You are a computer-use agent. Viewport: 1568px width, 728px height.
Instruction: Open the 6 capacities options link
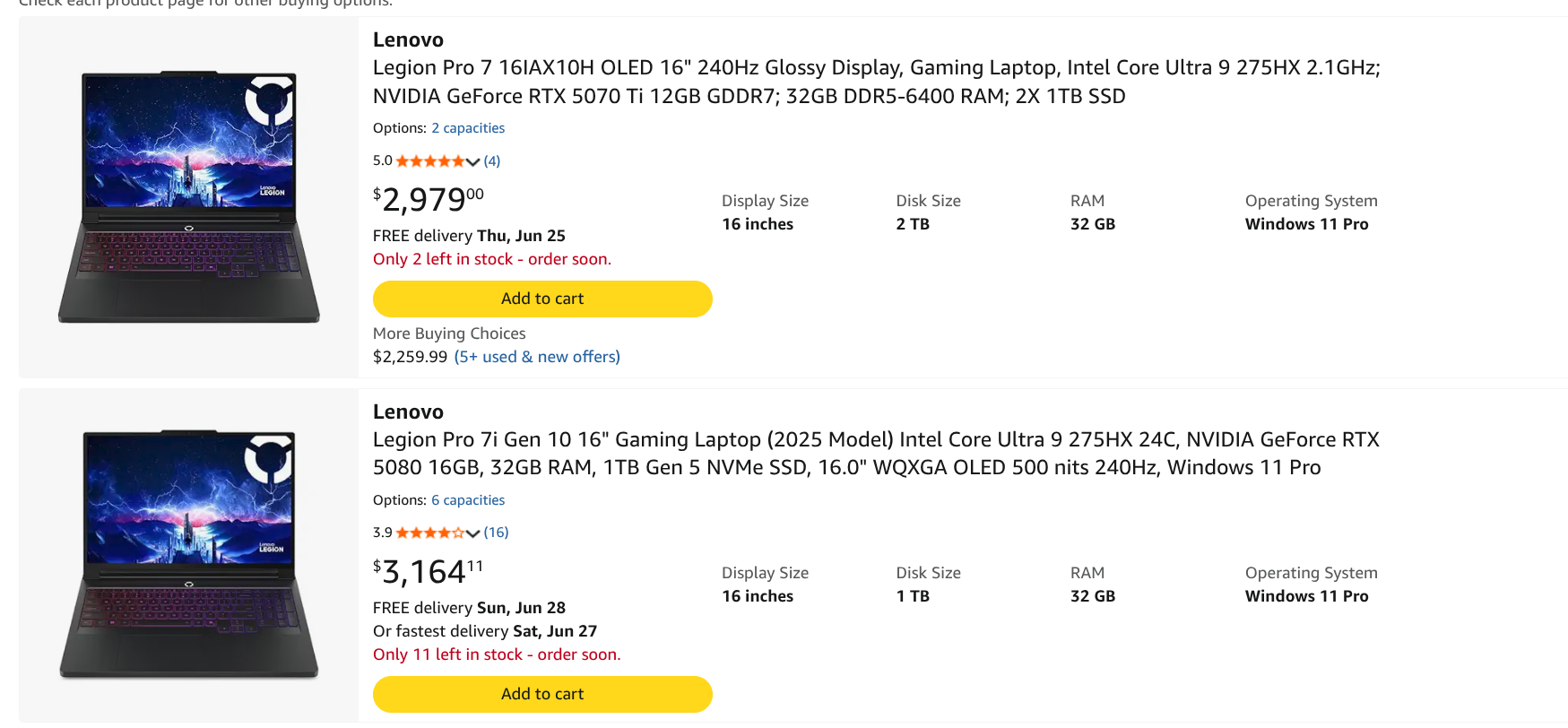(468, 500)
